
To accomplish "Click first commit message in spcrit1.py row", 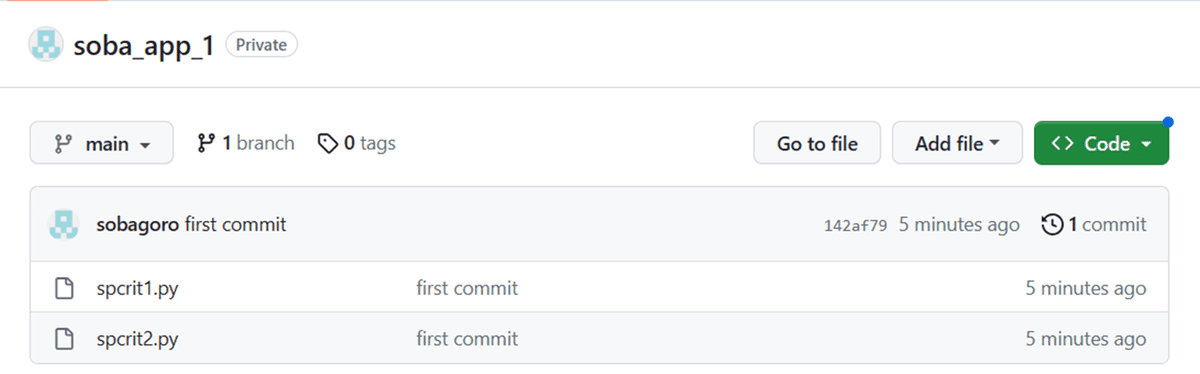I will pos(467,289).
